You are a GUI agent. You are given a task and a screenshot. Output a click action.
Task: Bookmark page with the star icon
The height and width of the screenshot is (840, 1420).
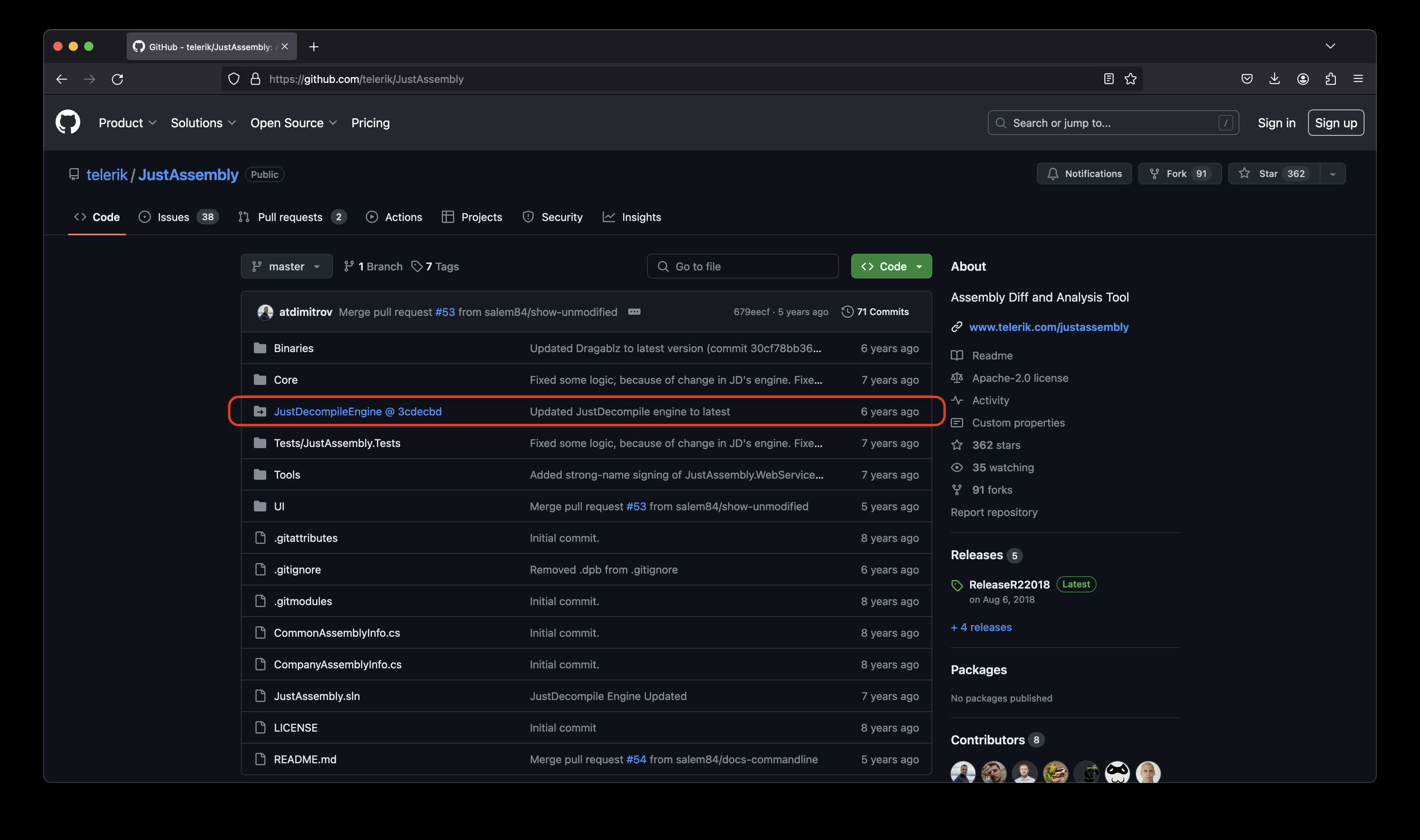pos(1130,79)
